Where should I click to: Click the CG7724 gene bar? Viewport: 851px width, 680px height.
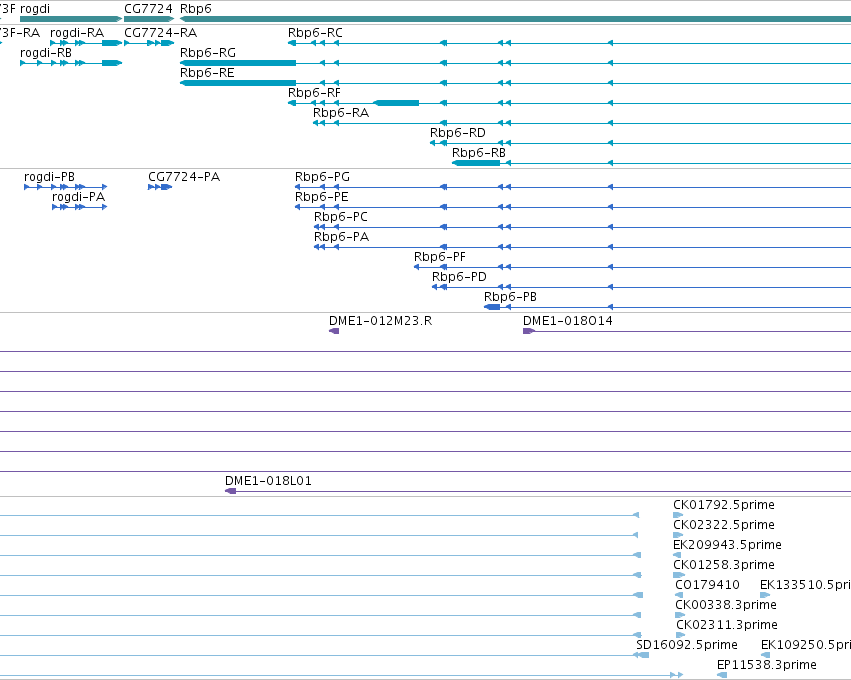point(149,19)
